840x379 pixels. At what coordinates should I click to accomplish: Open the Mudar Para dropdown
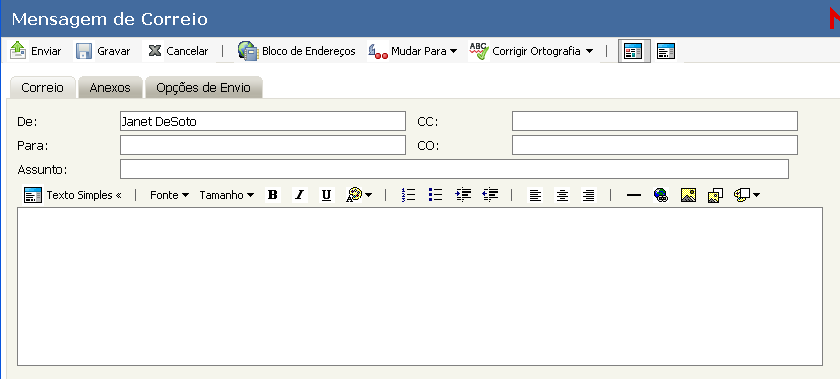(x=412, y=51)
